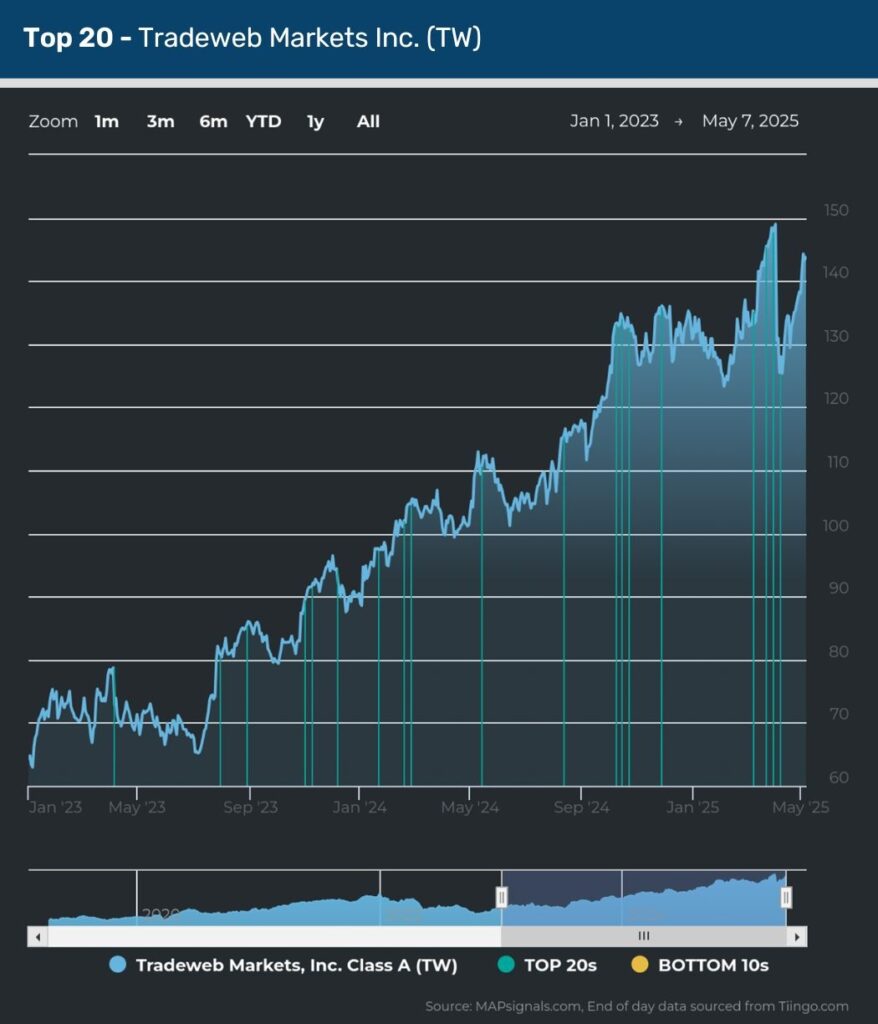
Task: Select the All zoom range
Action: (x=368, y=121)
